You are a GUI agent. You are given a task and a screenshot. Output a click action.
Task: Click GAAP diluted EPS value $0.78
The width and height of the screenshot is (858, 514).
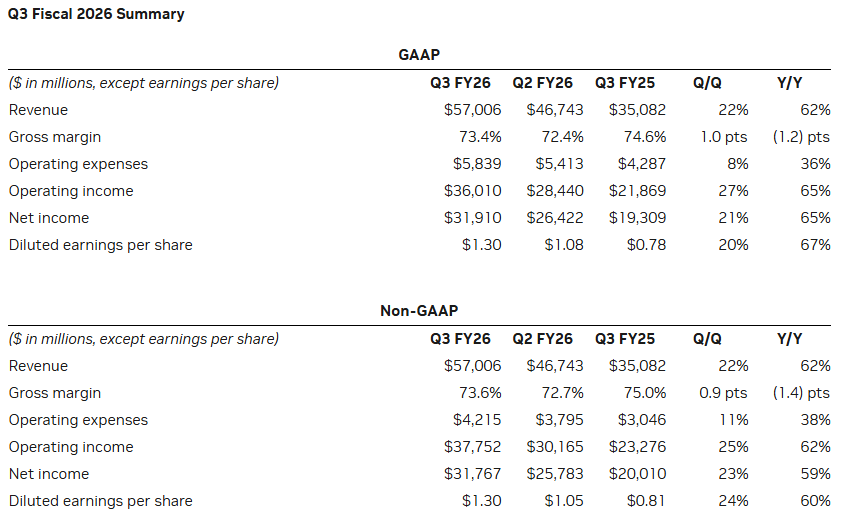pyautogui.click(x=645, y=245)
